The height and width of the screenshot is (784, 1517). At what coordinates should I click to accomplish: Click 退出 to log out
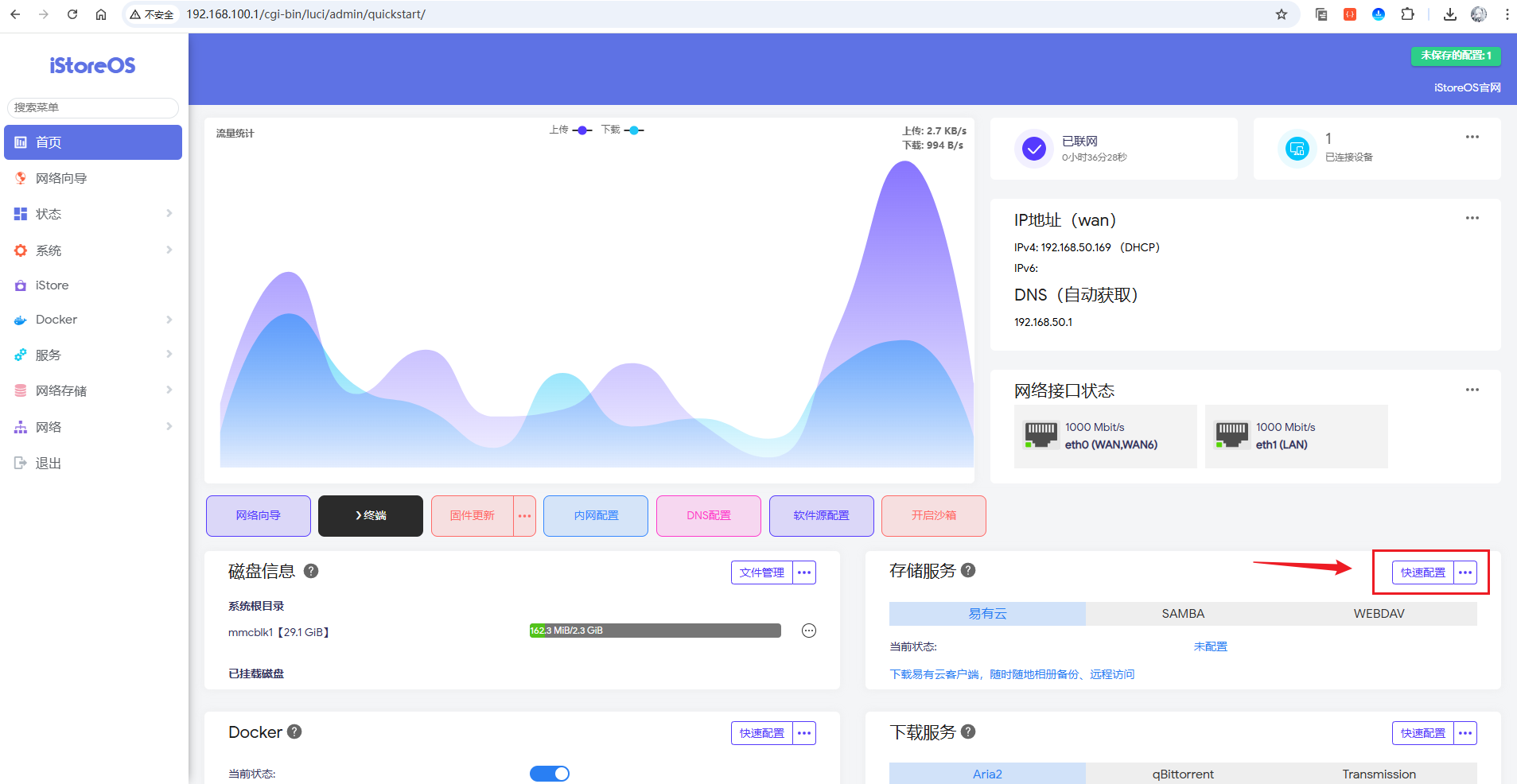(x=93, y=463)
